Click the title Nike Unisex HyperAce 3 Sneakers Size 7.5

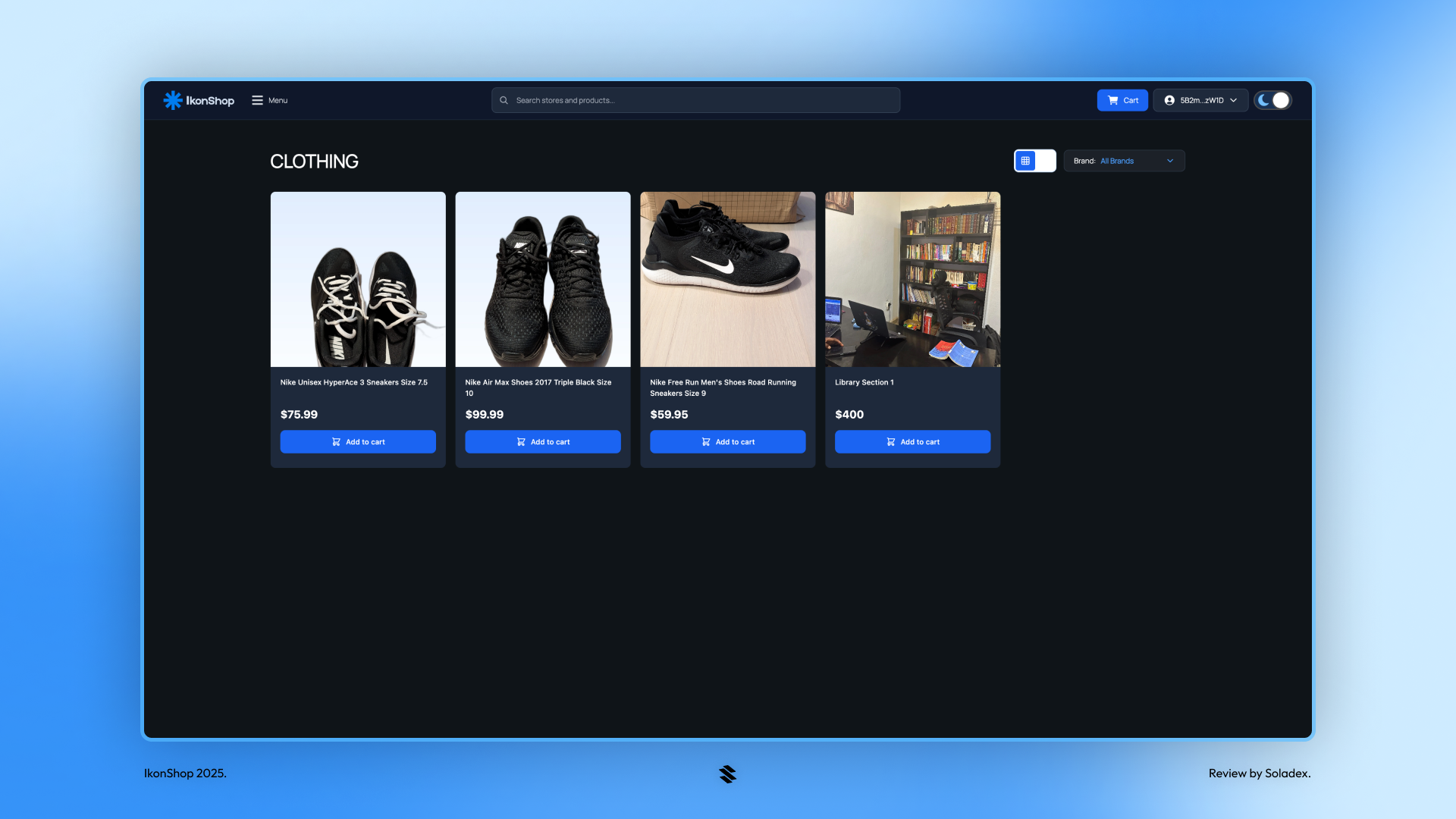point(354,382)
